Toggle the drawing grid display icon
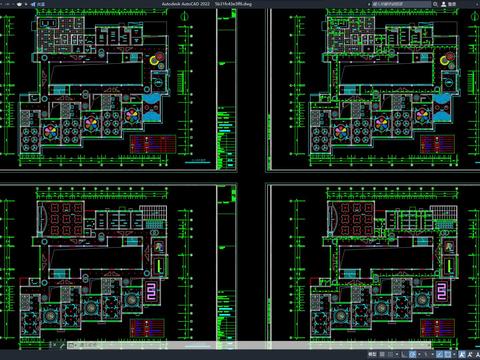Image resolution: width=480 pixels, height=360 pixels. (382, 354)
